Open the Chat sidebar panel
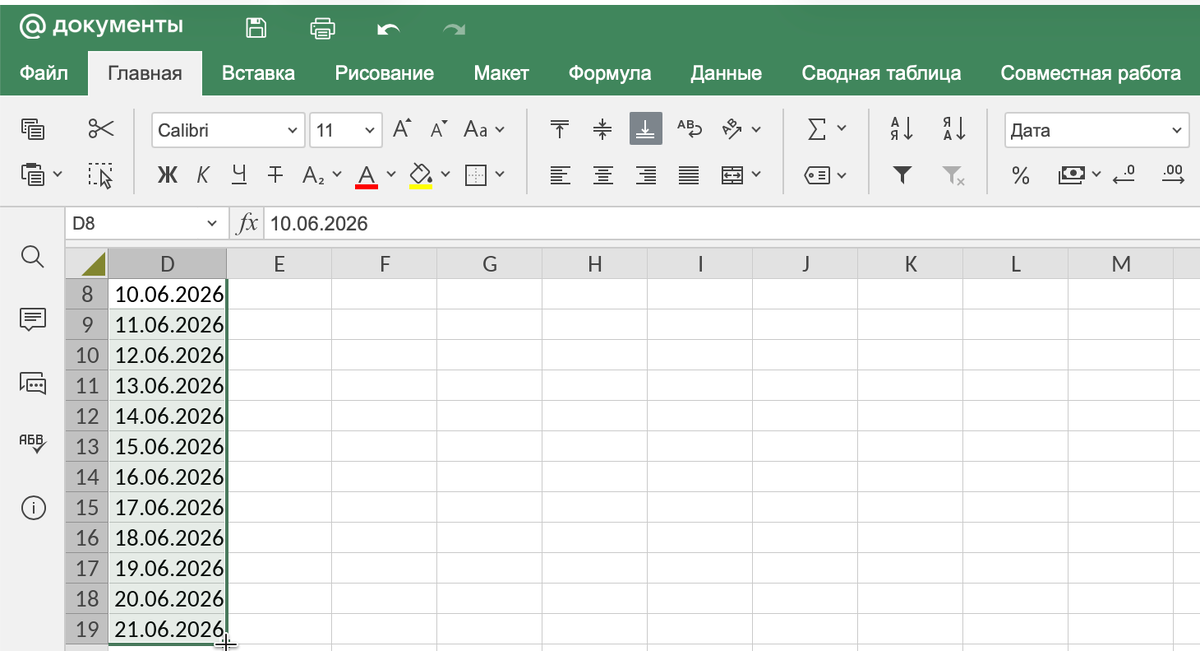 33,382
